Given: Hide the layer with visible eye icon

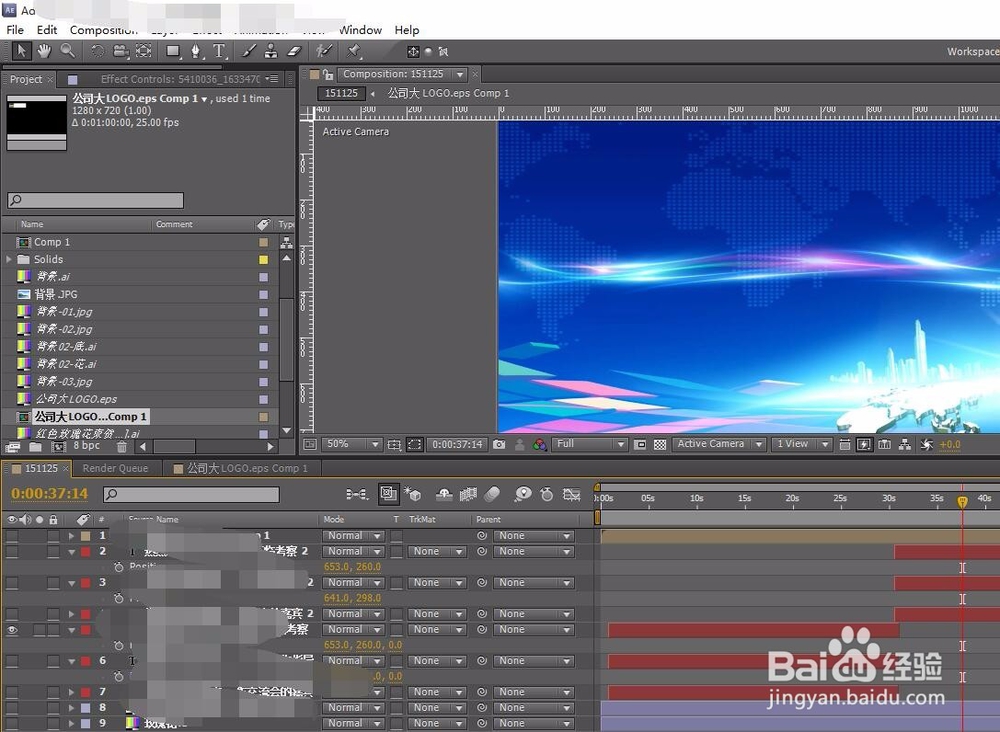Looking at the screenshot, I should tap(12, 630).
